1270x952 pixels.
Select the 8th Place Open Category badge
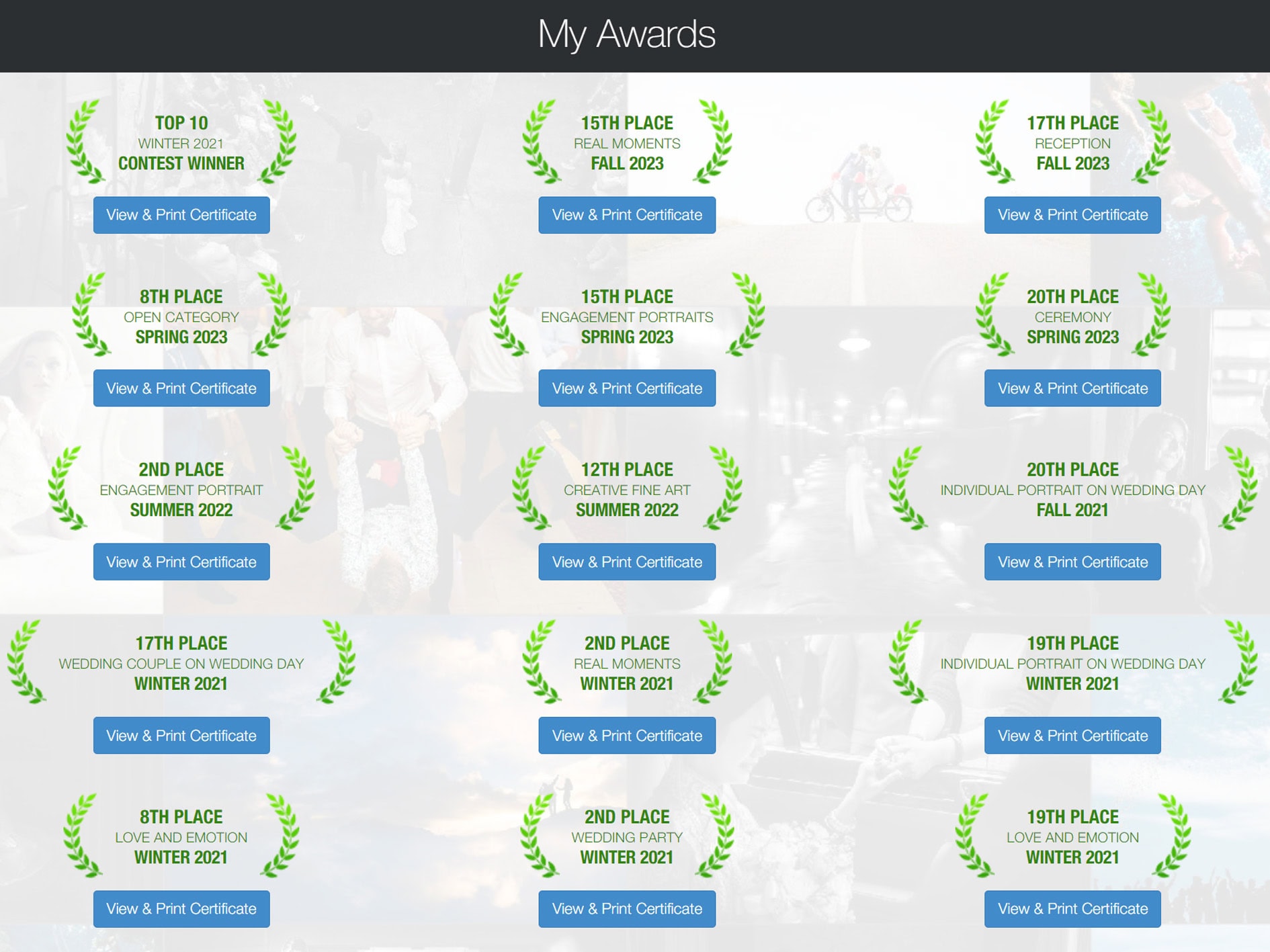(x=181, y=316)
